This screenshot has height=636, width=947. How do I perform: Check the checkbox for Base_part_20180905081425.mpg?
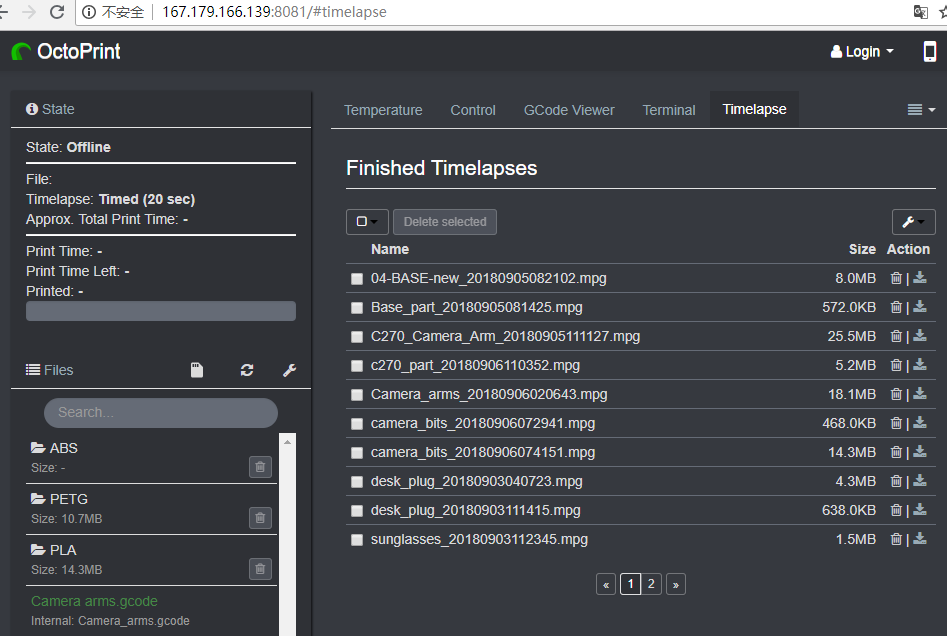(357, 307)
